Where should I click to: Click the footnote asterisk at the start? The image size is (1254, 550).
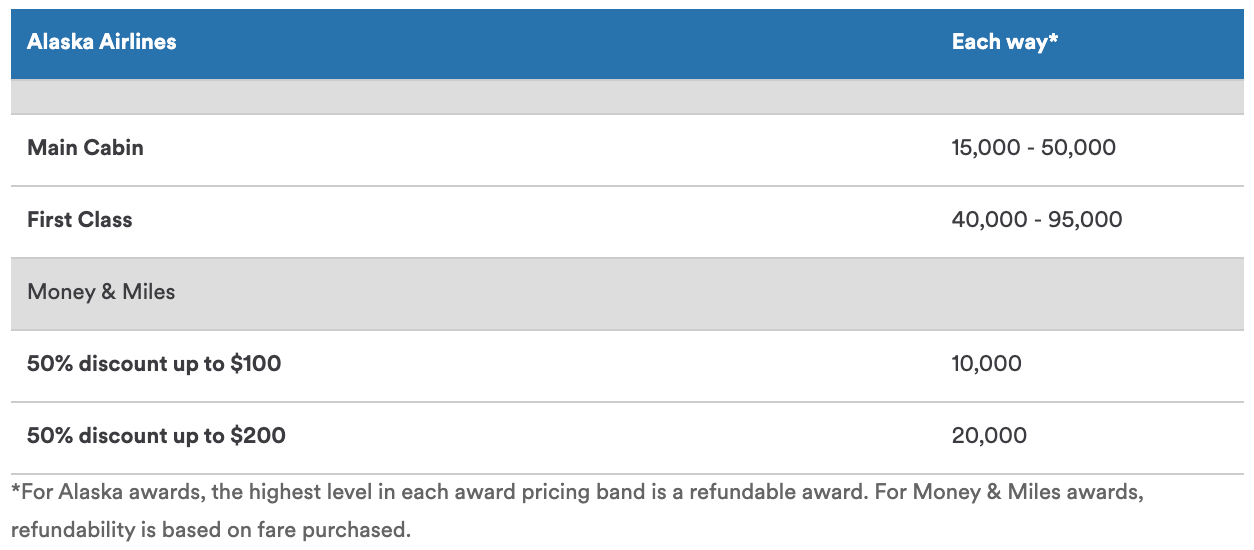tap(16, 490)
